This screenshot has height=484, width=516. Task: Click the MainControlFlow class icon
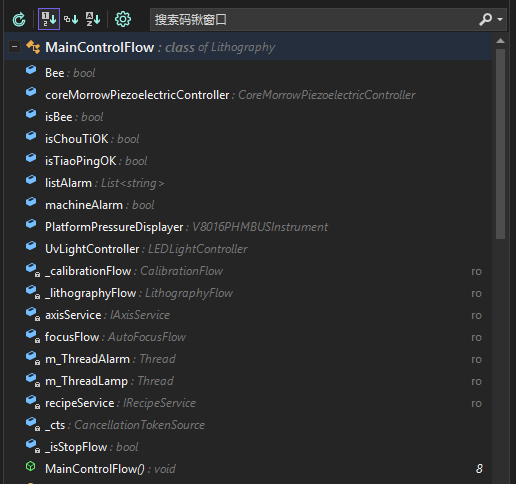coord(33,47)
